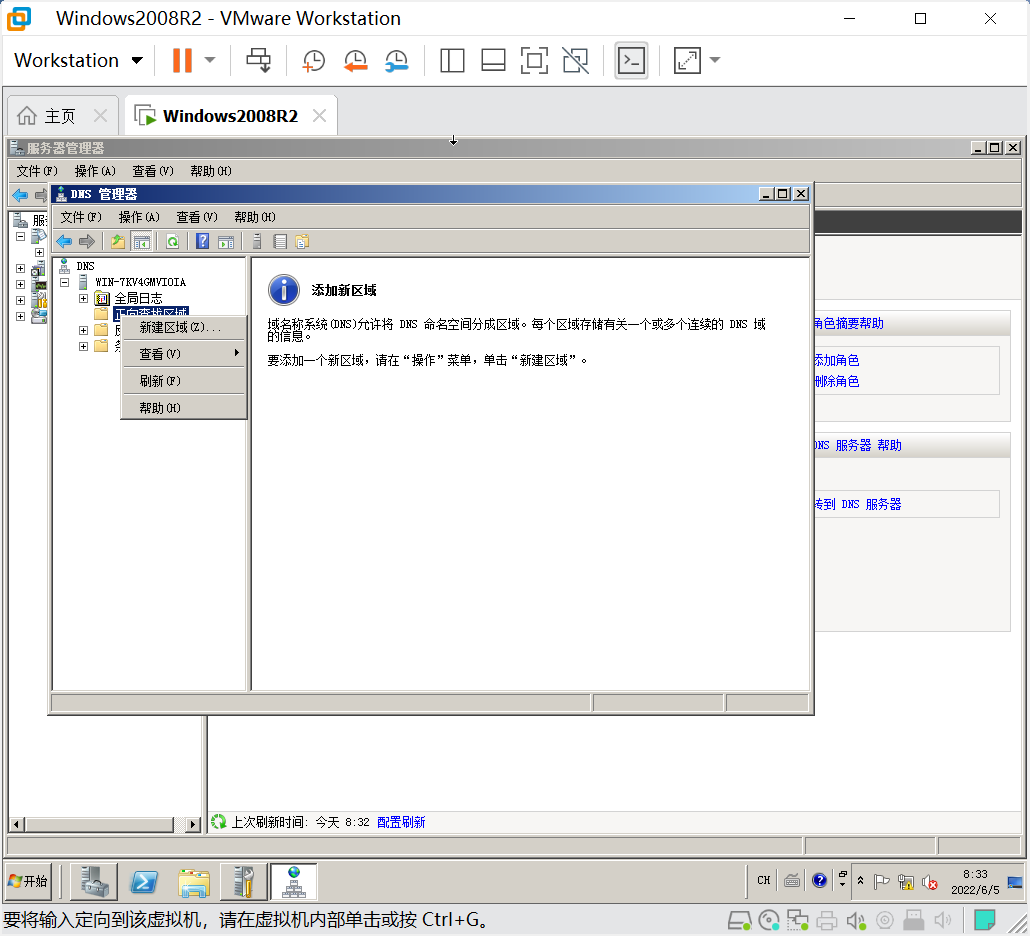Click the action center flag tray icon
The width and height of the screenshot is (1030, 936).
pos(882,881)
